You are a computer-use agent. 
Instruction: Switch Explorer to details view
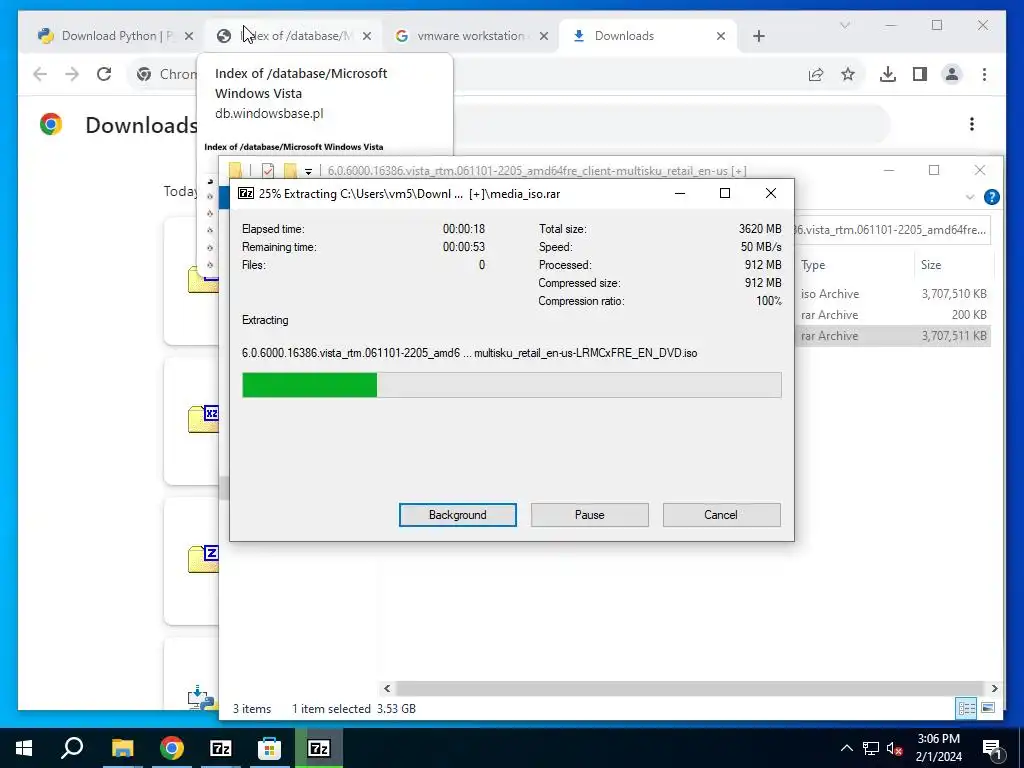pos(967,708)
